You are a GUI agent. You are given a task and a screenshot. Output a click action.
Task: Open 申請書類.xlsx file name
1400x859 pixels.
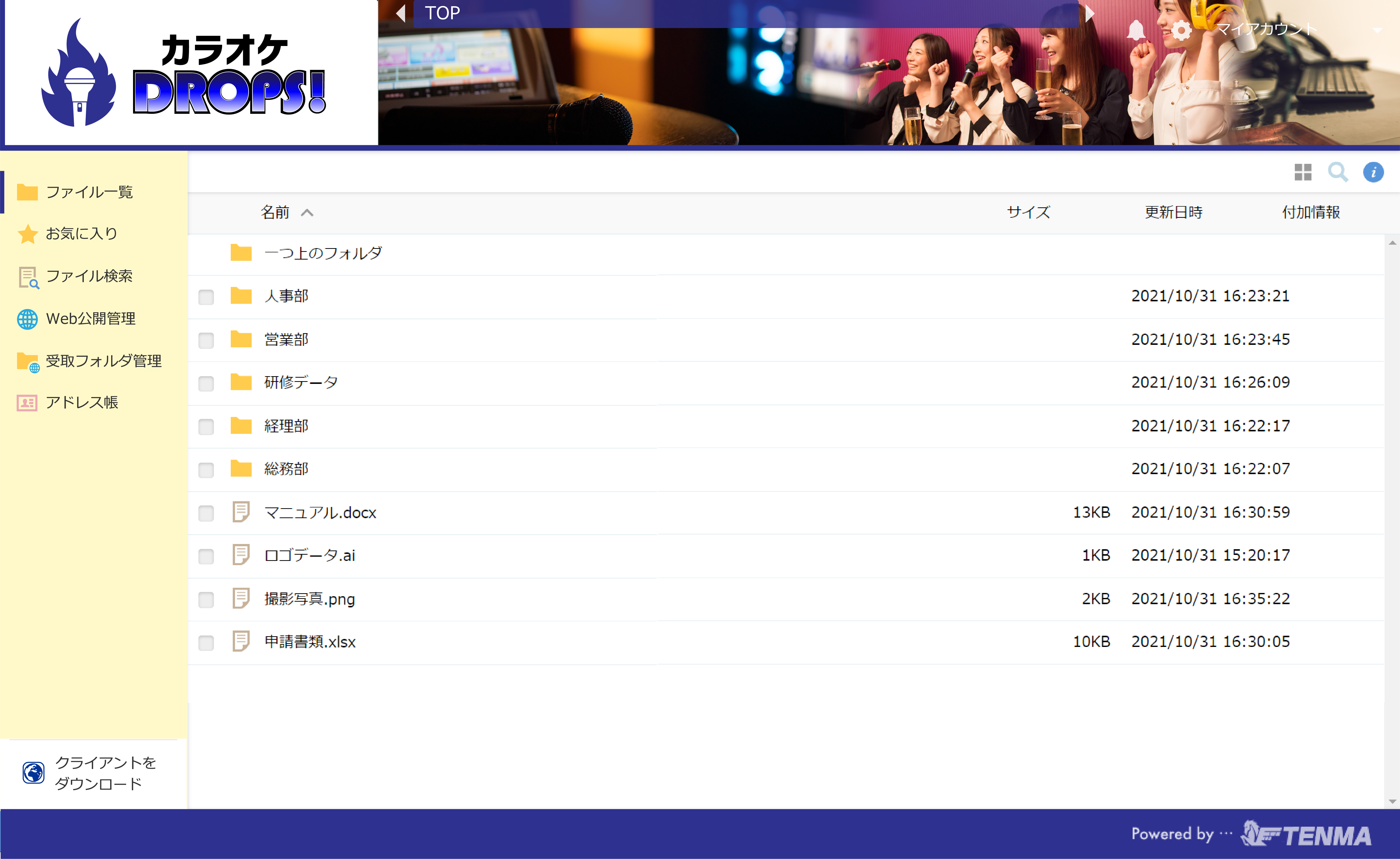click(x=310, y=642)
